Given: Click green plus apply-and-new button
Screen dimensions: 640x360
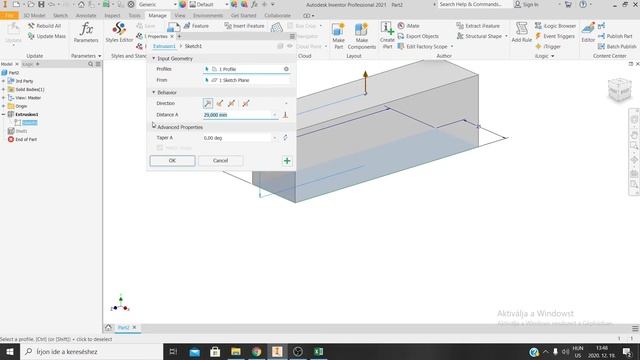Looking at the screenshot, I should tap(287, 161).
